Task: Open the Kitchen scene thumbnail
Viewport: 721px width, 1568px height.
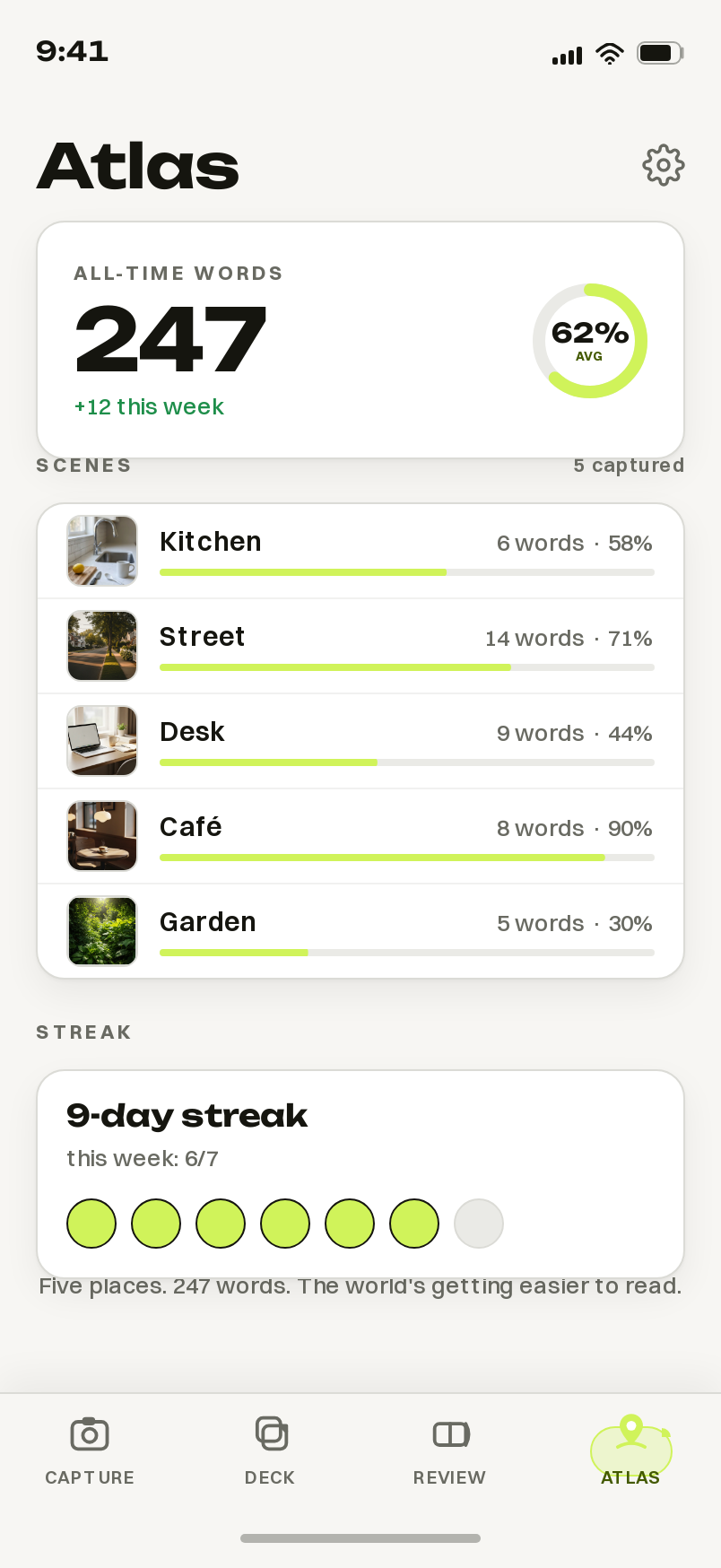Action: [102, 551]
